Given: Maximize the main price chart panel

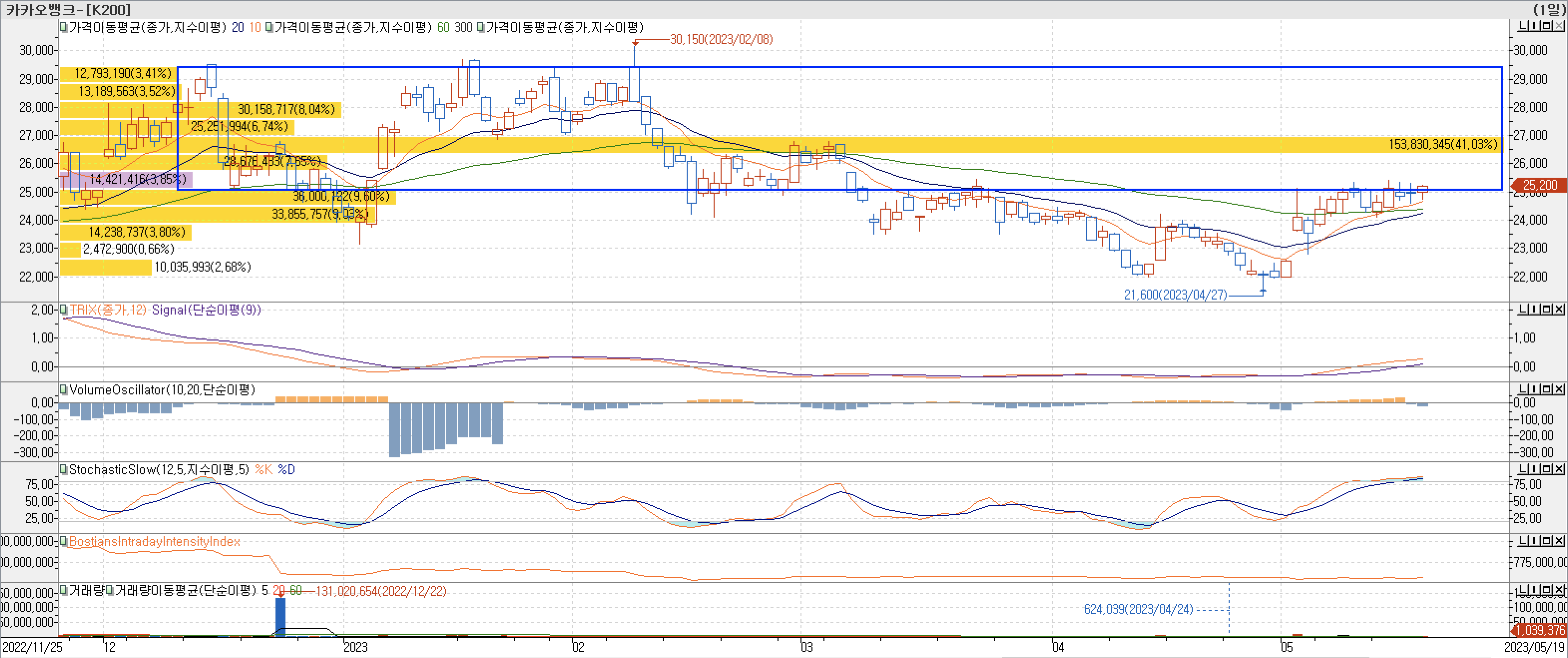Looking at the screenshot, I should coord(1547,26).
